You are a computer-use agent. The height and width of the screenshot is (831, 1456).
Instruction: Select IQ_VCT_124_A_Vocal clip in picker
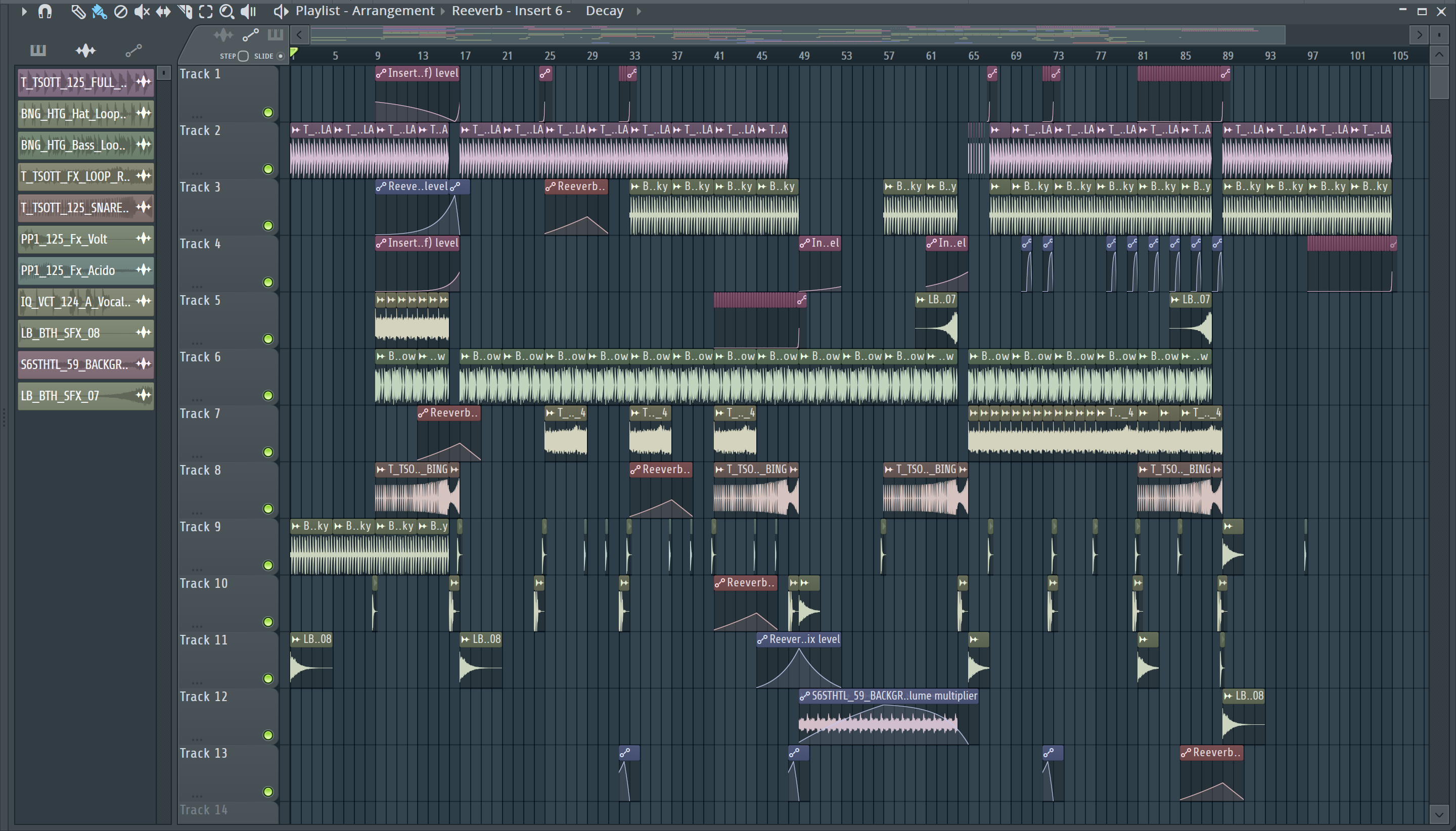pyautogui.click(x=85, y=301)
